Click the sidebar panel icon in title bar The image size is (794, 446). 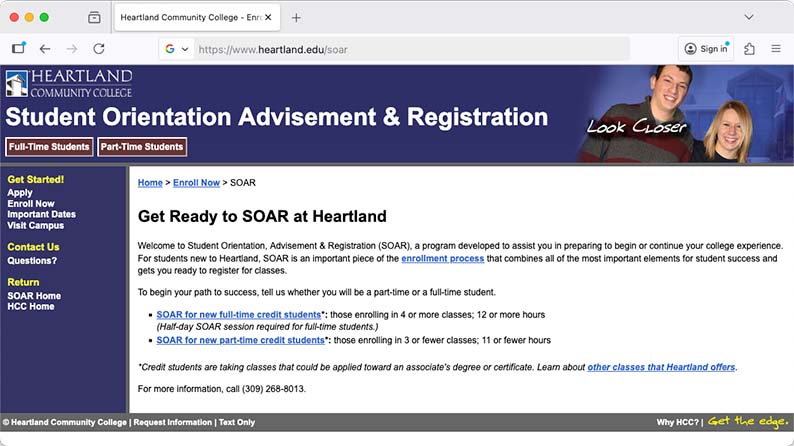[94, 18]
